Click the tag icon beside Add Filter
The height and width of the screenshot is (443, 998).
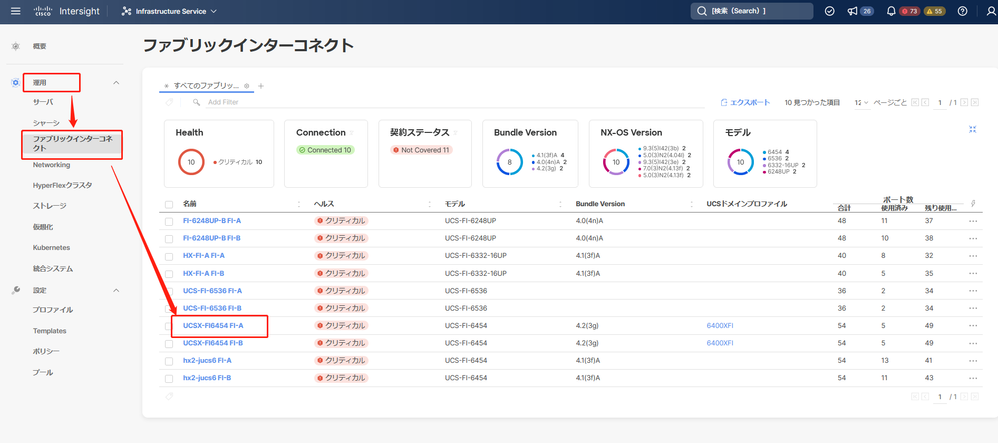click(169, 102)
